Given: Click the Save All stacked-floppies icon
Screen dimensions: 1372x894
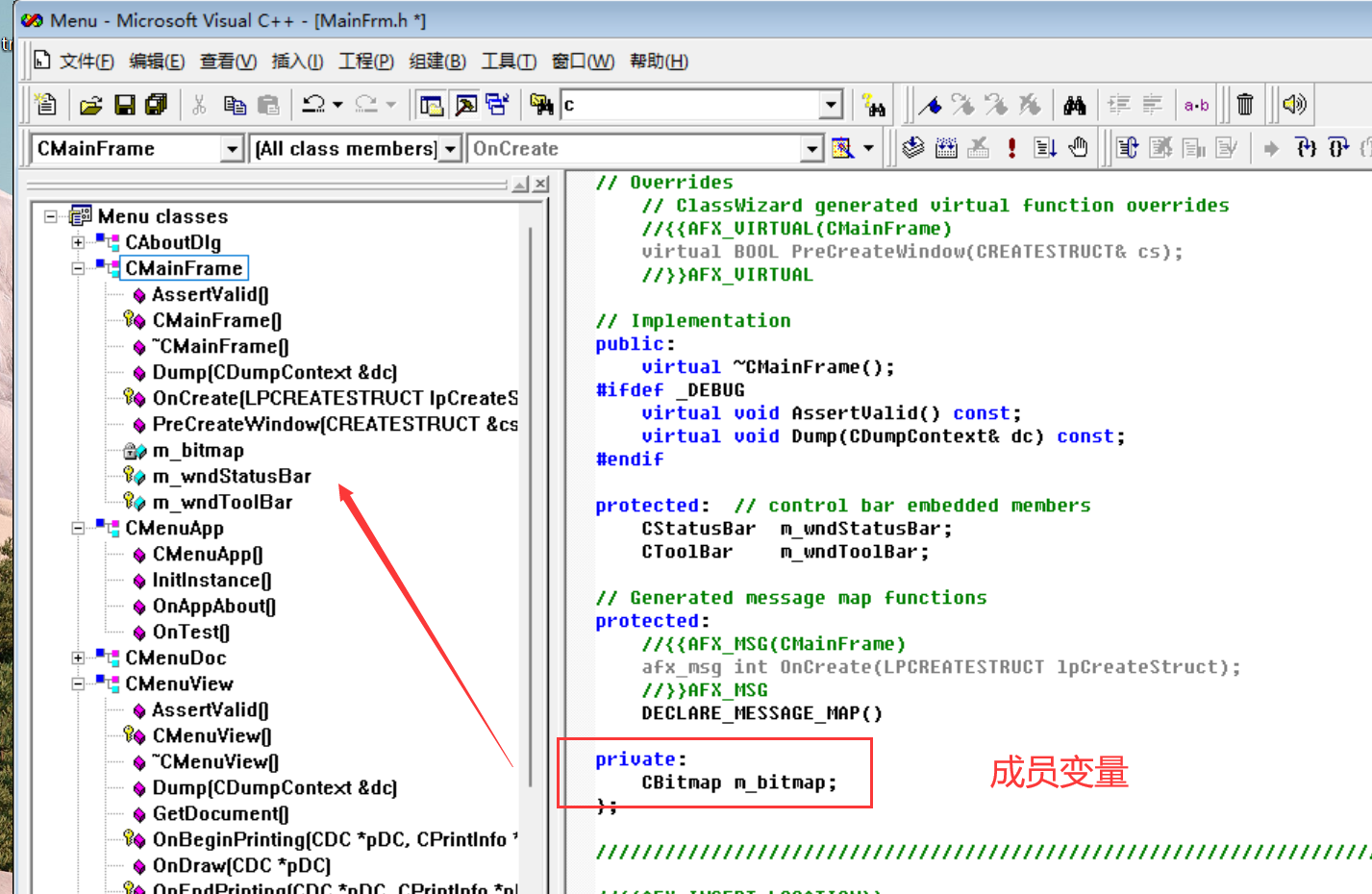Looking at the screenshot, I should click(156, 105).
